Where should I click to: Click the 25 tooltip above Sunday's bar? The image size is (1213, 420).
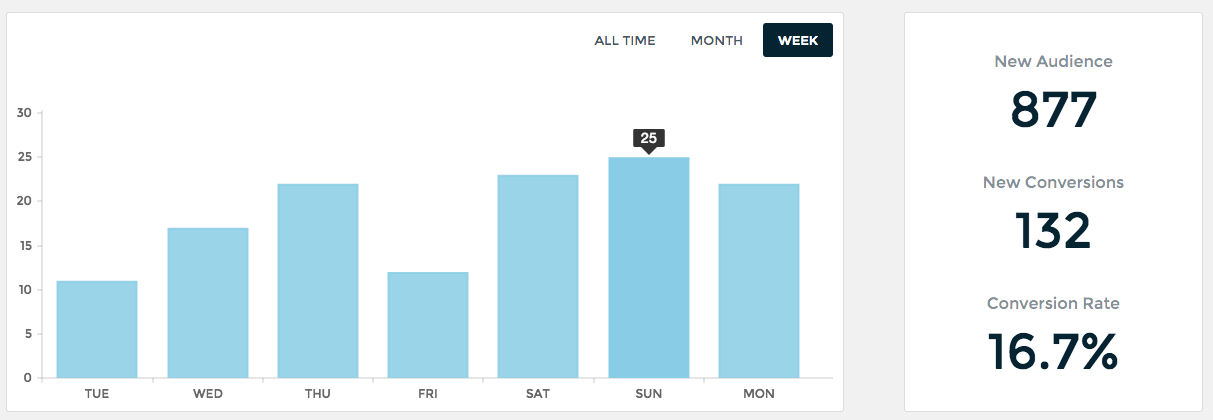[x=649, y=138]
